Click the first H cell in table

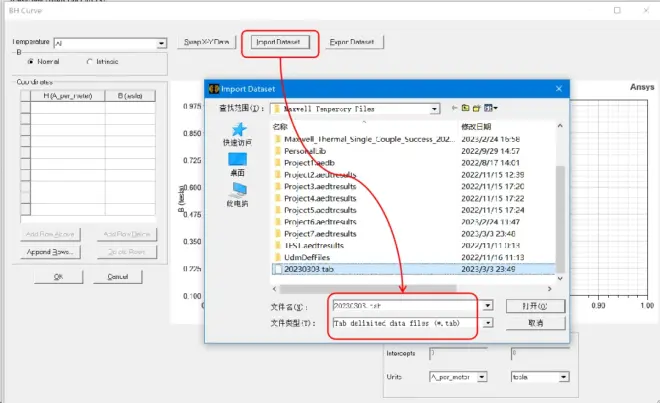tap(68, 108)
